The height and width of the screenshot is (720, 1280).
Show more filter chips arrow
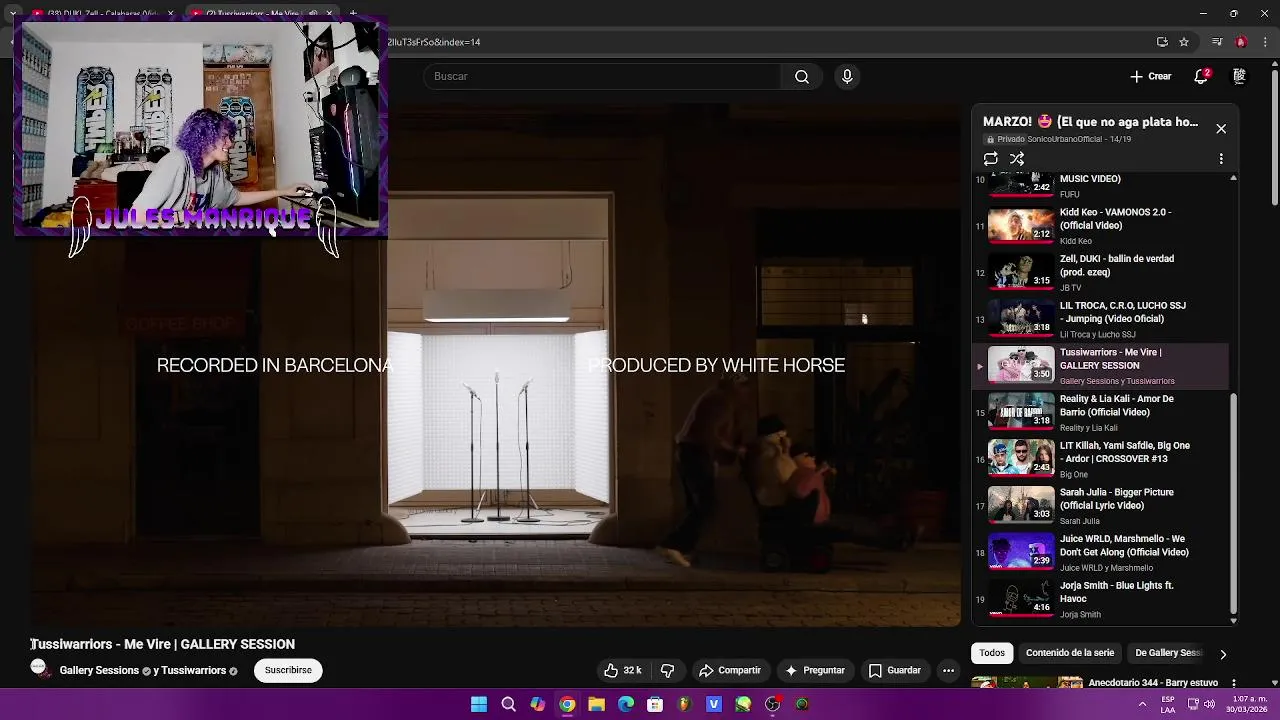coord(1222,654)
